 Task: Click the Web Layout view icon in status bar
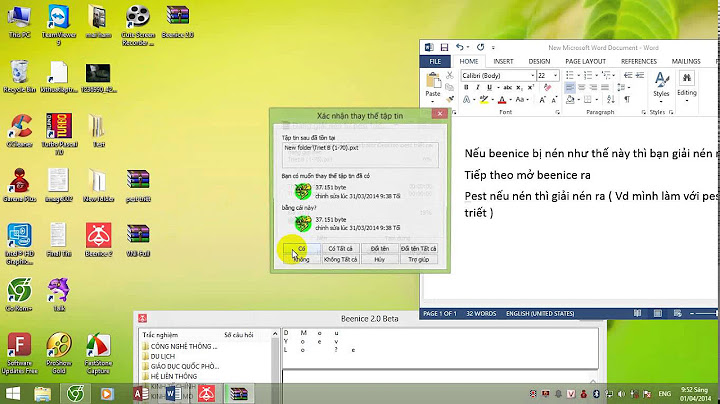(677, 314)
